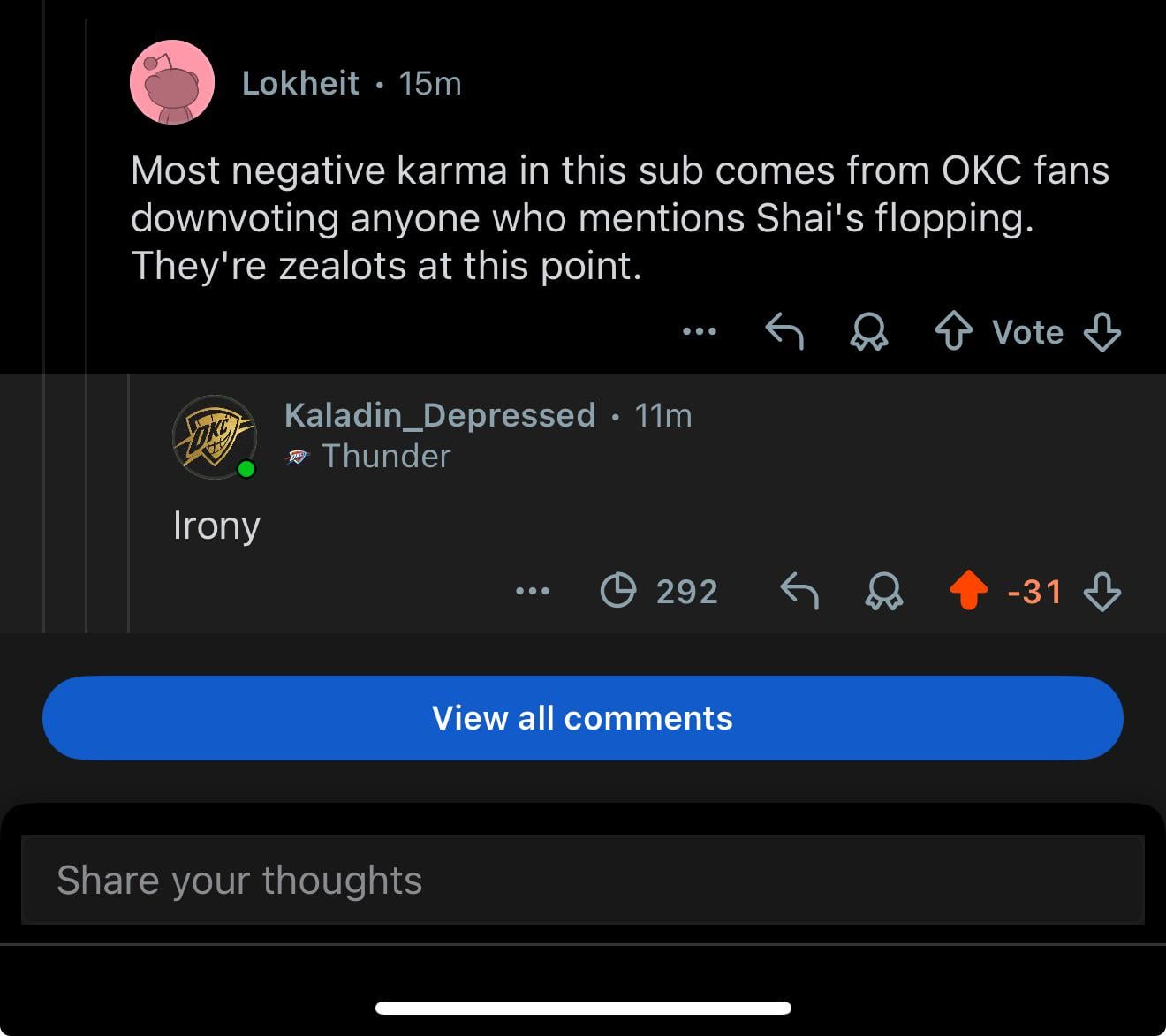Reply to Lokheit's comment
The image size is (1166, 1036).
(784, 332)
